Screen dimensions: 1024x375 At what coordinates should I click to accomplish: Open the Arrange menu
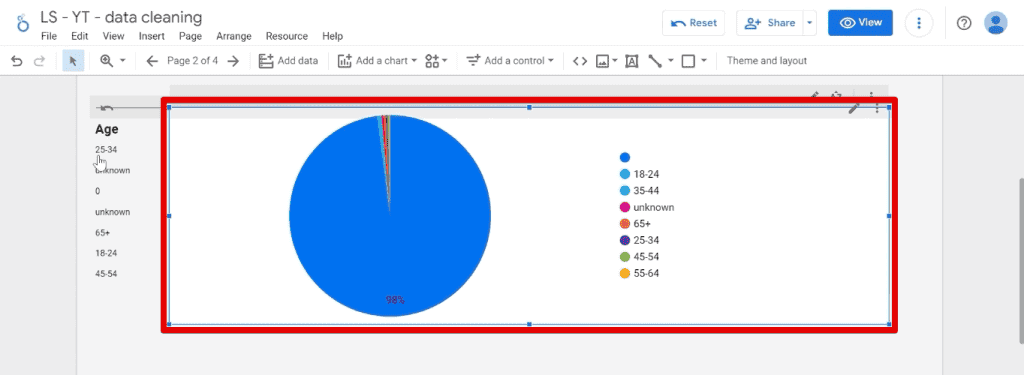click(x=234, y=36)
